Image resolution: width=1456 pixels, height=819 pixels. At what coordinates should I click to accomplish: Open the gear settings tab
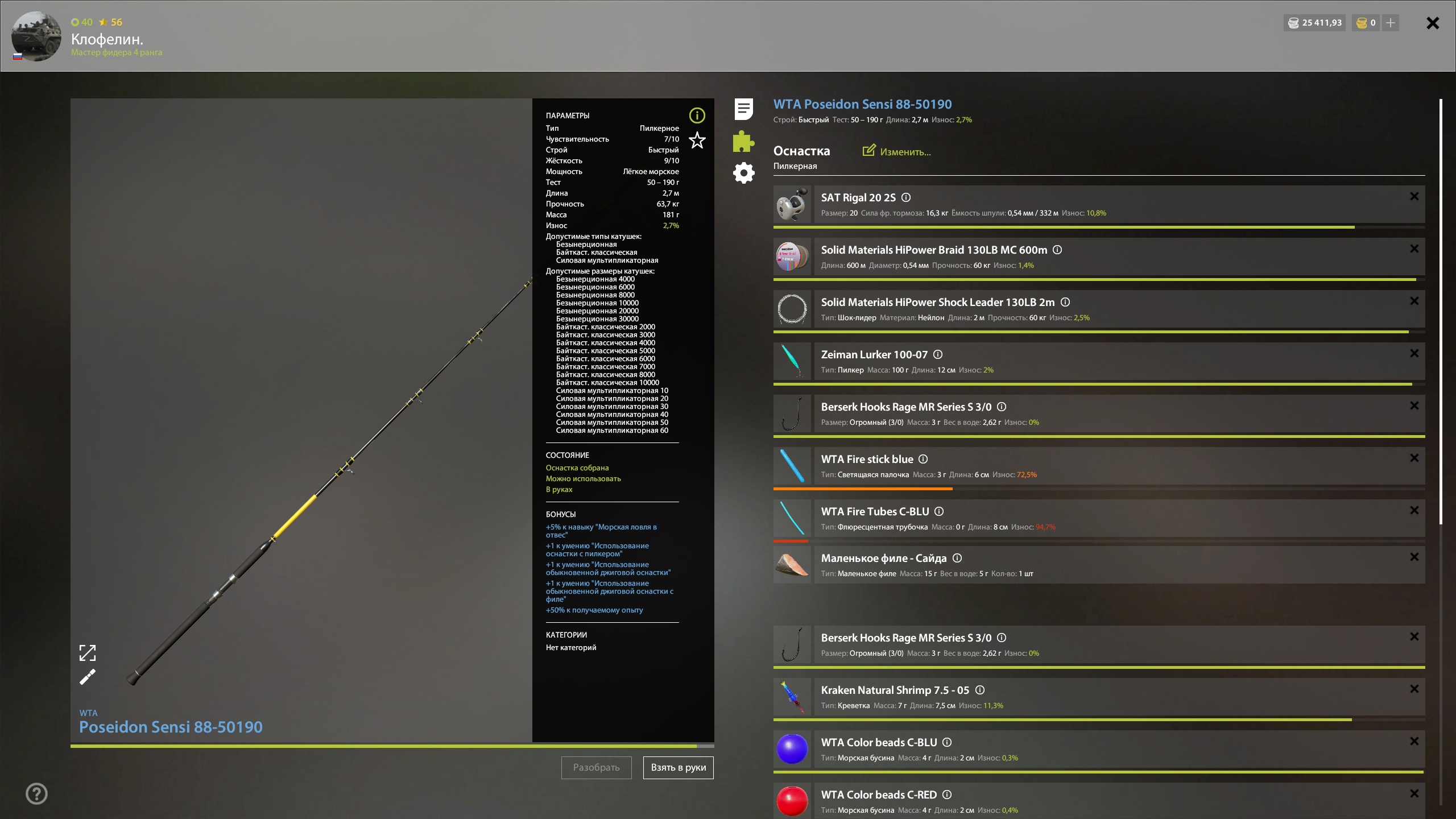(743, 173)
